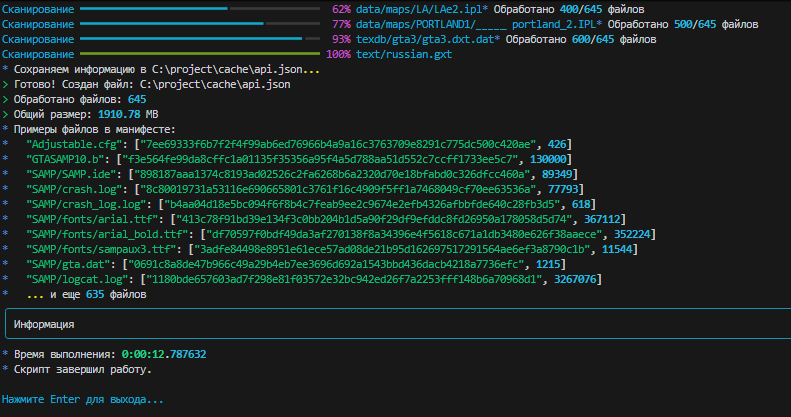Click the file size value 367112

(x=602, y=219)
